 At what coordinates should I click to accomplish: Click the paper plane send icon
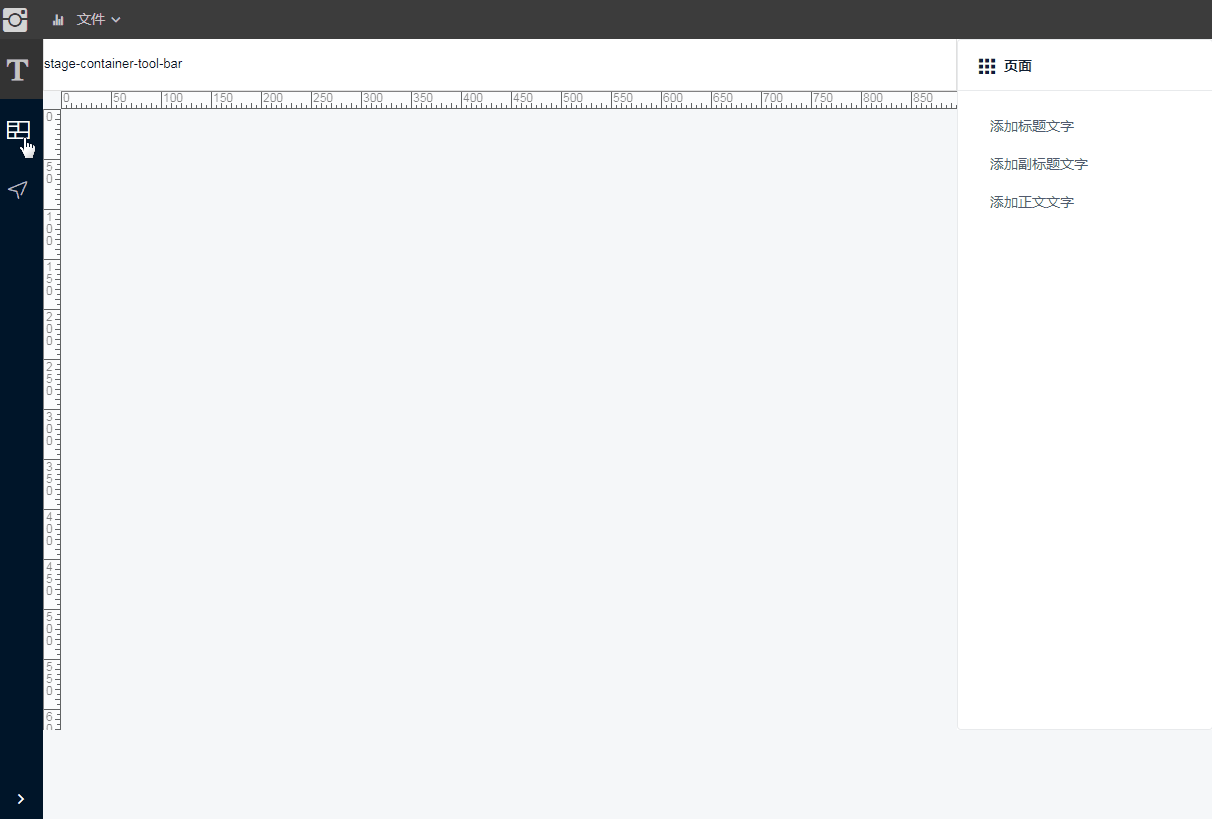pyautogui.click(x=18, y=190)
